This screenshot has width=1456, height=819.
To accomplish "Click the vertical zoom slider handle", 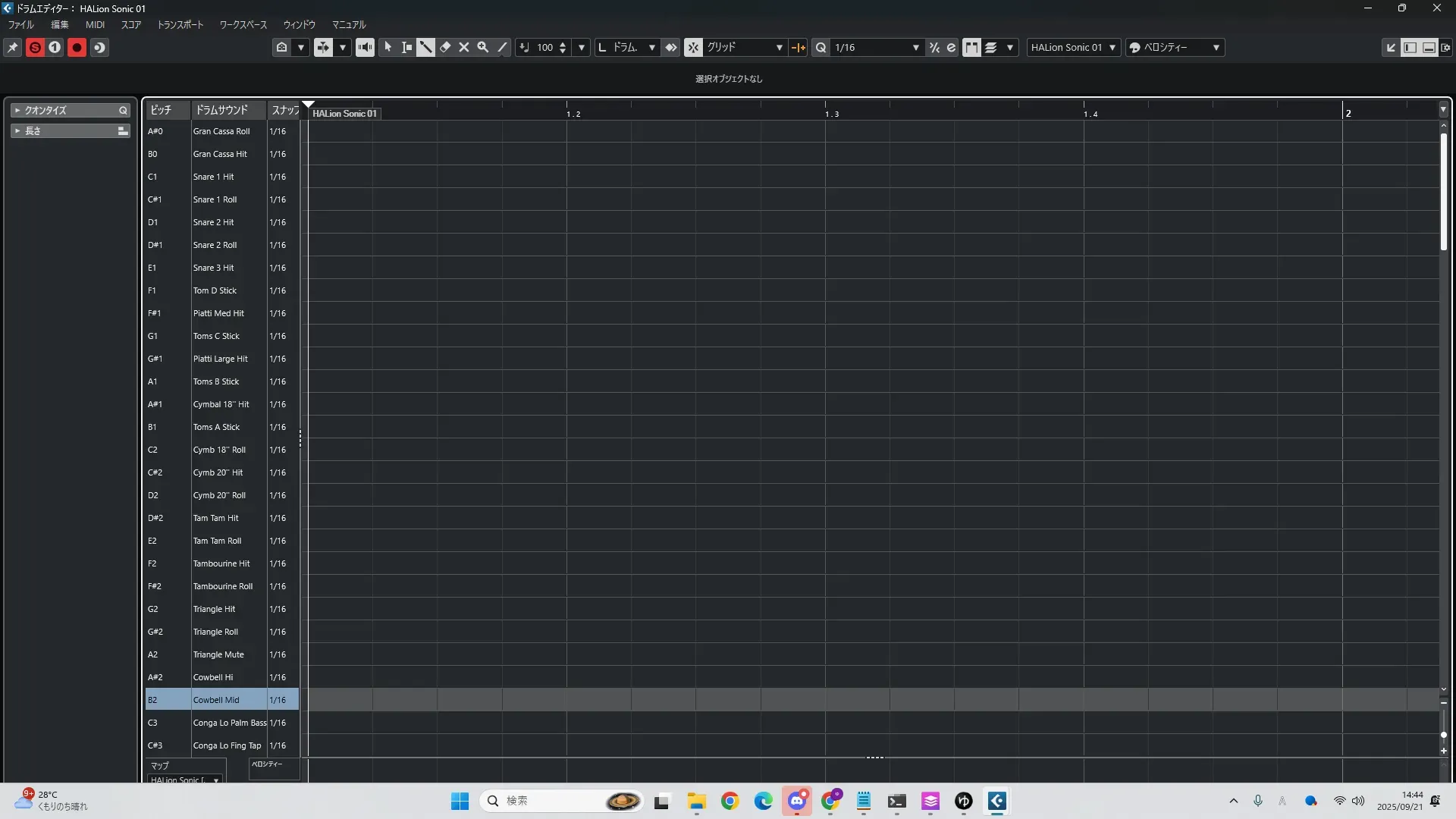I will pyautogui.click(x=1443, y=735).
